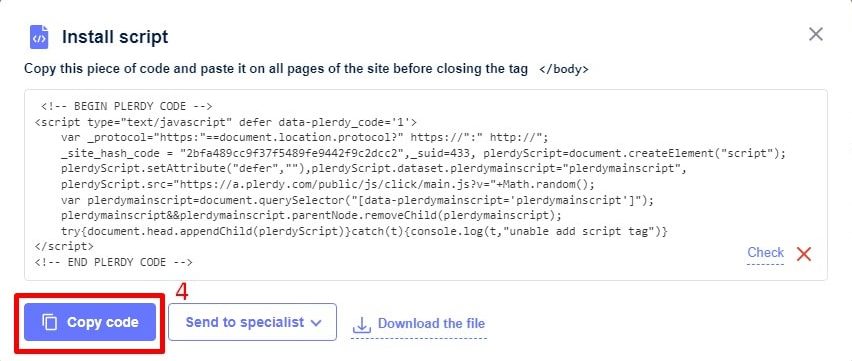Viewport: 852px width, 361px height.
Task: Click the END PLERDY CODE comment line
Action: pos(113,262)
